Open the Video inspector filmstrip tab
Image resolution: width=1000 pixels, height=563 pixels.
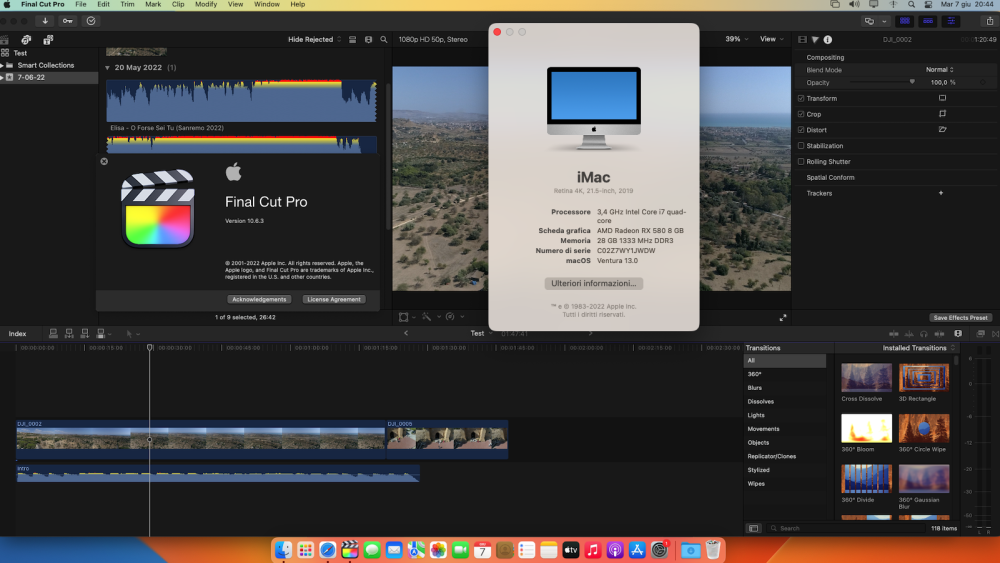tap(802, 40)
